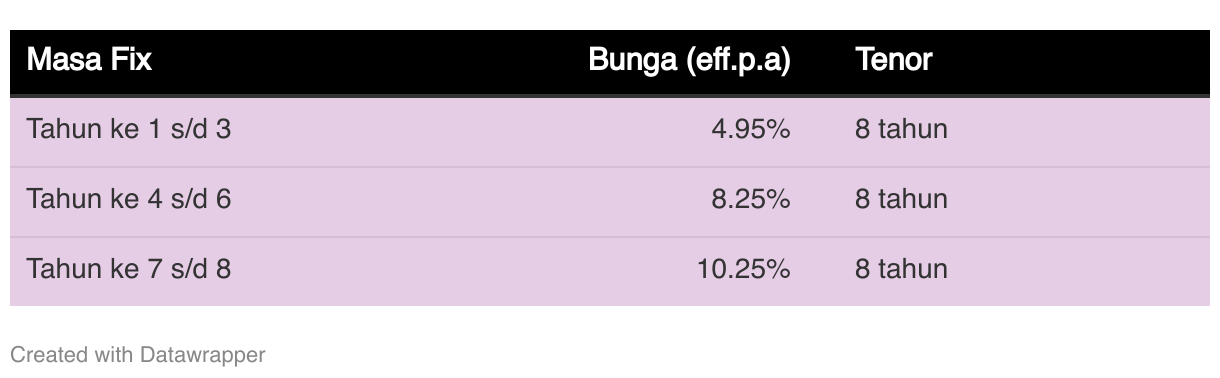Click the Bunga (eff.p.a) column header
1220x378 pixels.
point(689,60)
